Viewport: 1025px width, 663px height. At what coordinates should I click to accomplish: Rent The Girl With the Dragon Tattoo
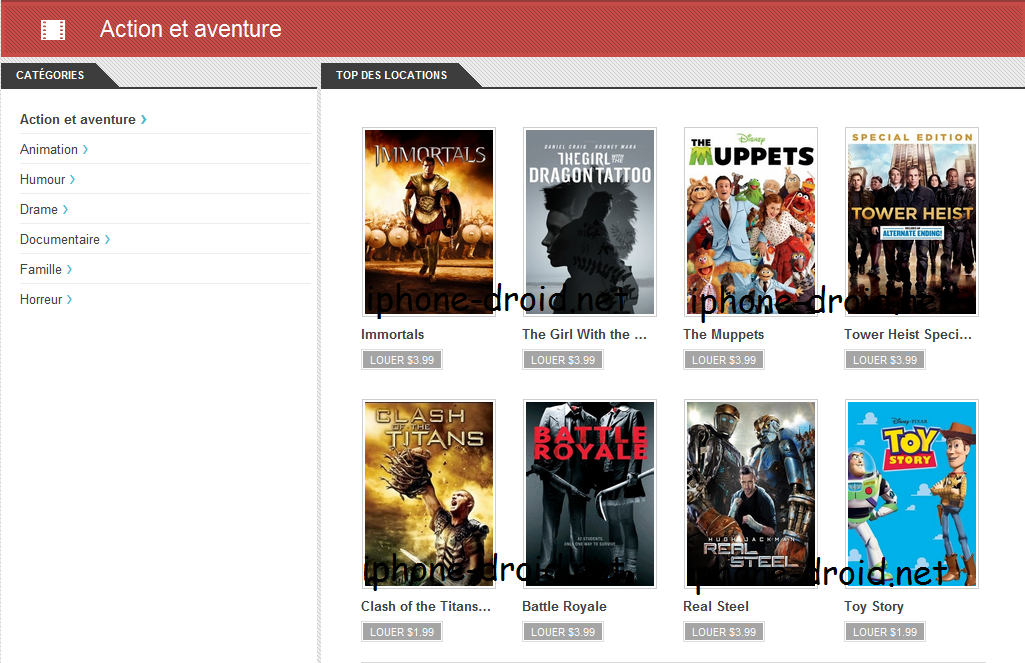pos(563,360)
